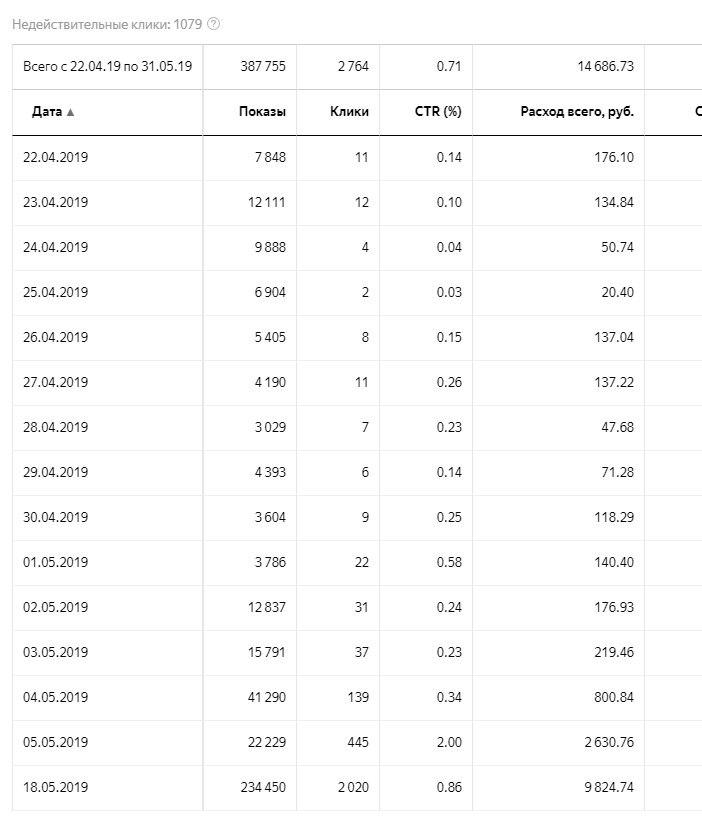Click the ascending sort arrow next to Дата

(70, 112)
